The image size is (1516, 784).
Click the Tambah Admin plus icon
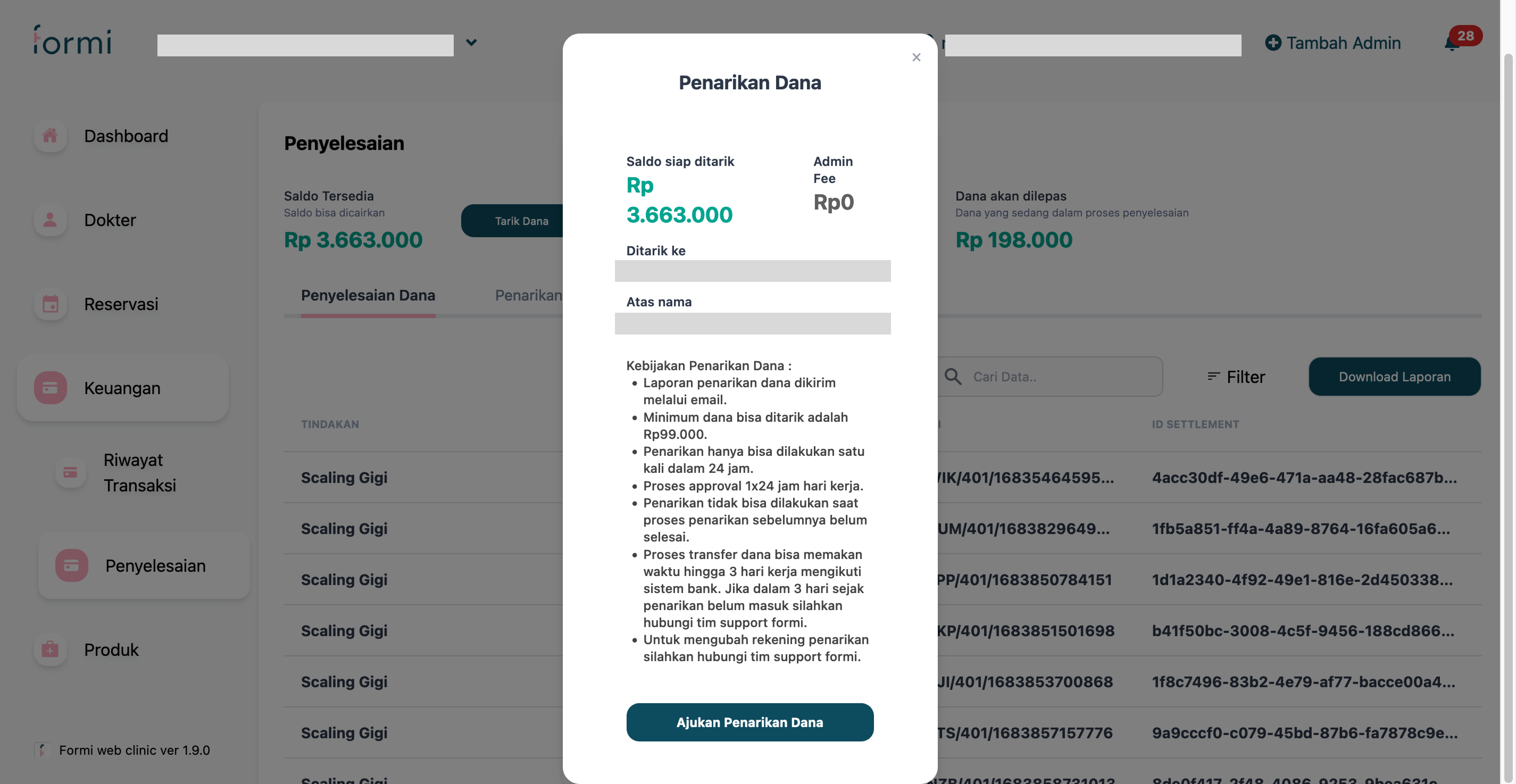pos(1272,43)
